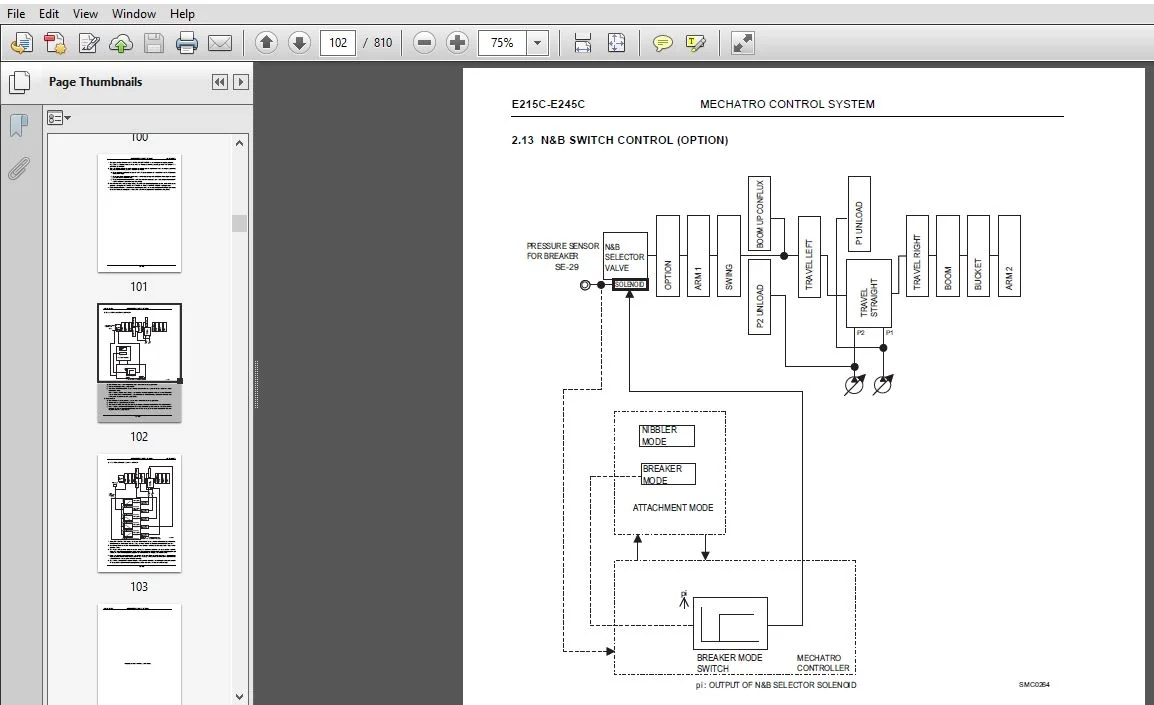Click the zoom percentage field showing 75%

(x=502, y=43)
